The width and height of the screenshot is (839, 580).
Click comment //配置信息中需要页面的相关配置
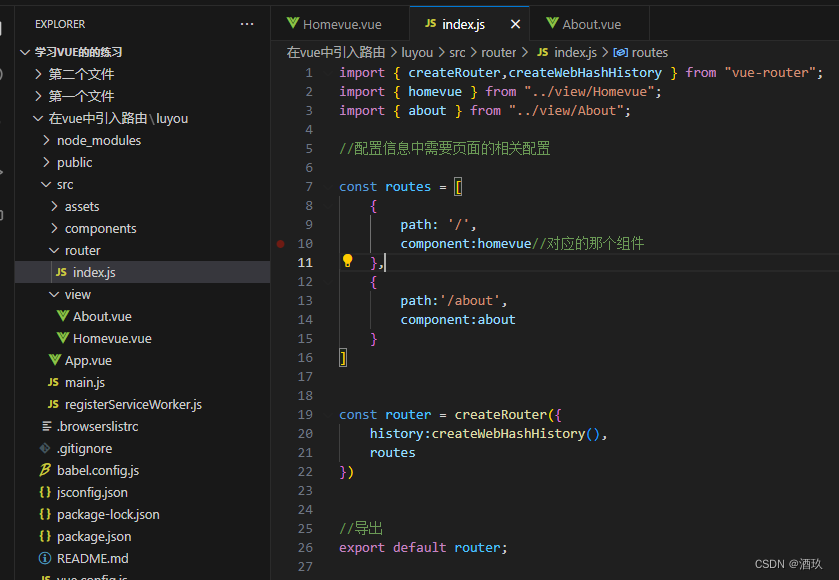coord(445,148)
